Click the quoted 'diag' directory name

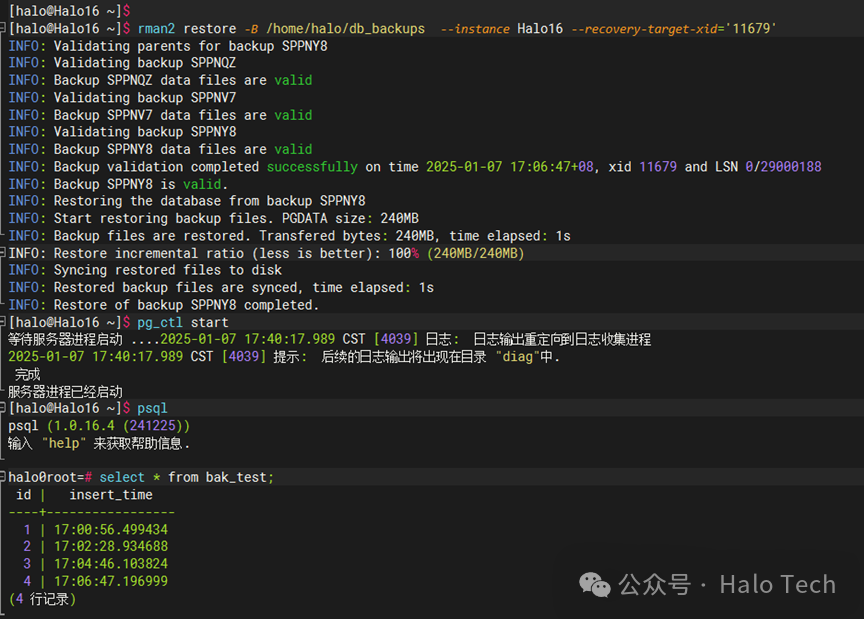click(x=517, y=357)
